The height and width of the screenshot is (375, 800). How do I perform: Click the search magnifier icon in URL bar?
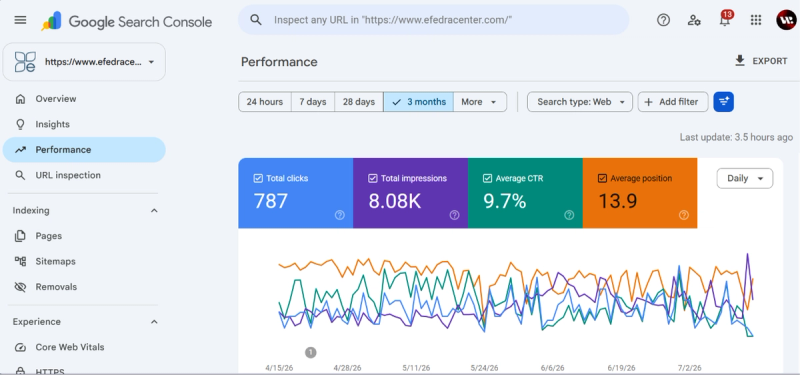click(x=256, y=20)
